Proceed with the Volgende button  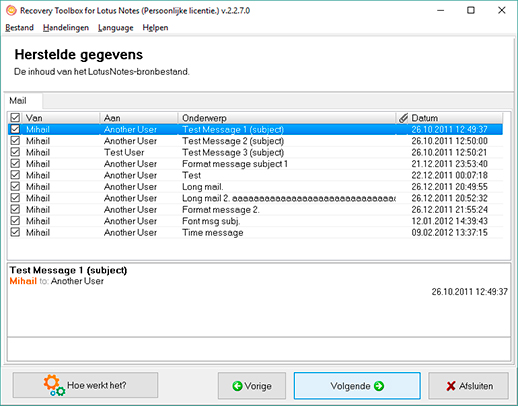(x=357, y=386)
